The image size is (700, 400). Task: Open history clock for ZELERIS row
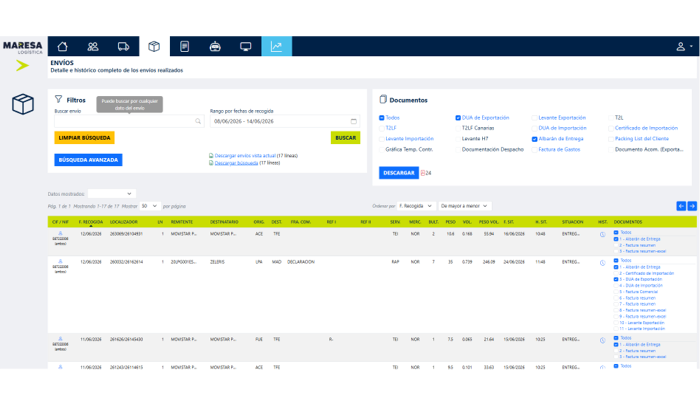coord(603,263)
